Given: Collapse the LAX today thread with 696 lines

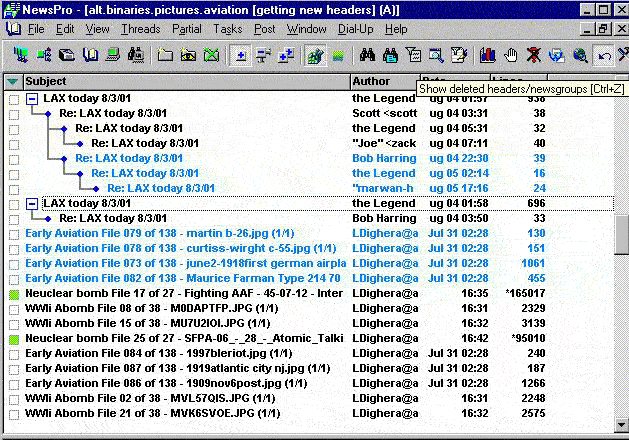Looking at the screenshot, I should click(32, 203).
